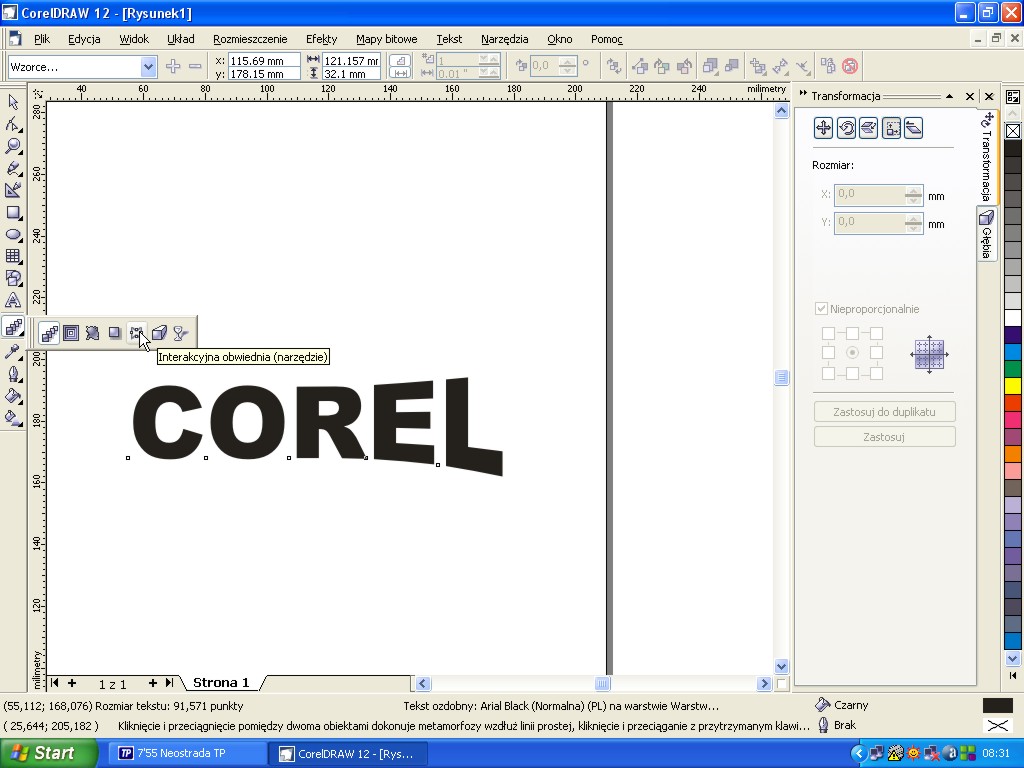
Task: Toggle the Nieproporcjonalnie checkbox
Action: pos(822,309)
